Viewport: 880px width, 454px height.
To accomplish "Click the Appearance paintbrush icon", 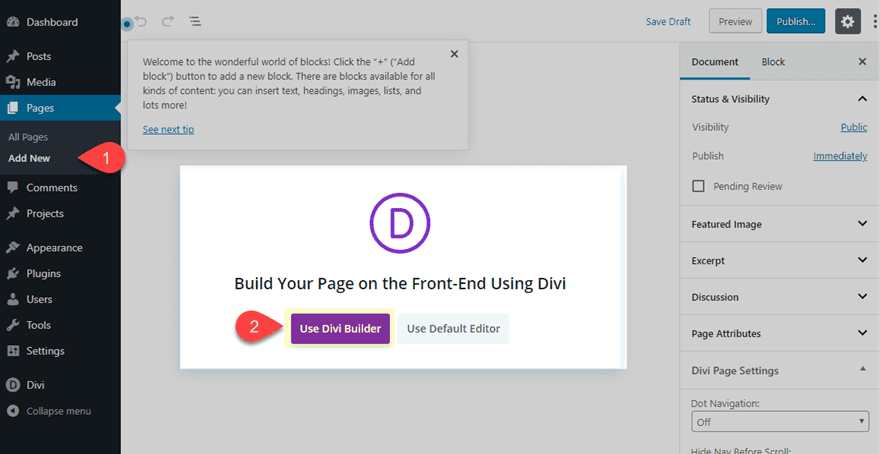I will pyautogui.click(x=13, y=247).
